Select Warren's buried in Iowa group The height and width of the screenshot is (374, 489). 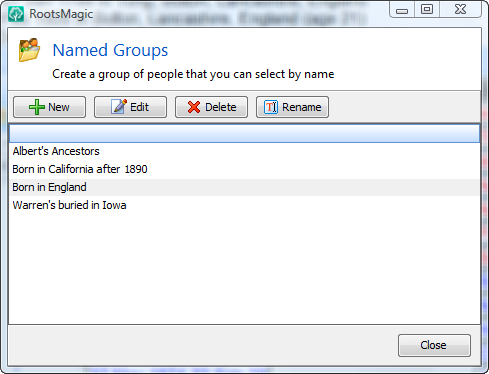[244, 205]
